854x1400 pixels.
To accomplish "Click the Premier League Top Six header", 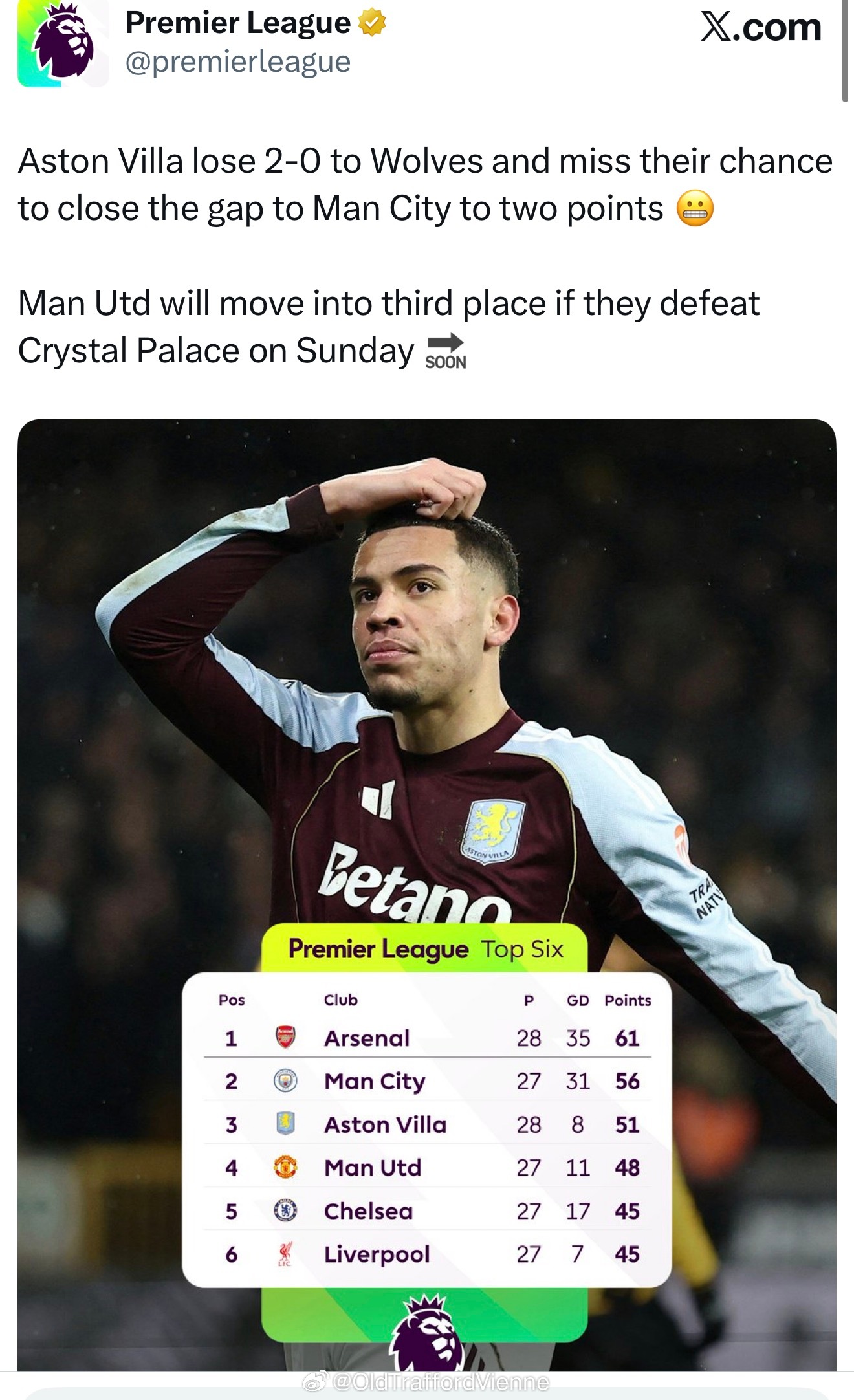I will pos(425,949).
